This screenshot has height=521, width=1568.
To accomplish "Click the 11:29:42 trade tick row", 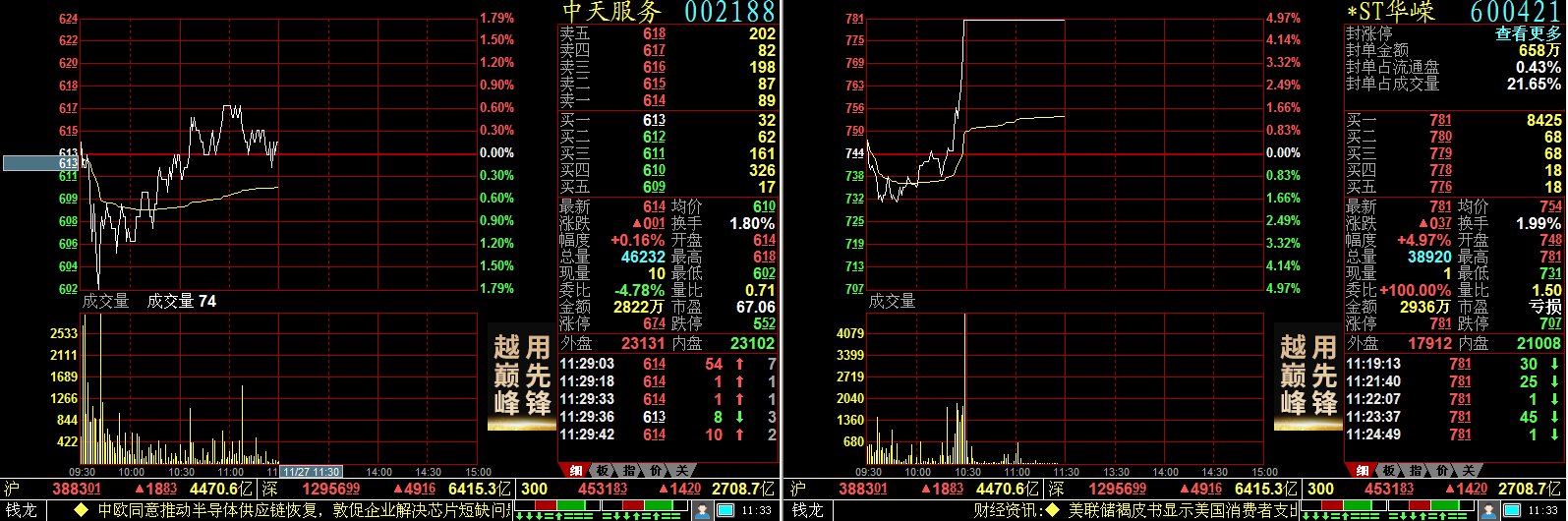I will [668, 434].
